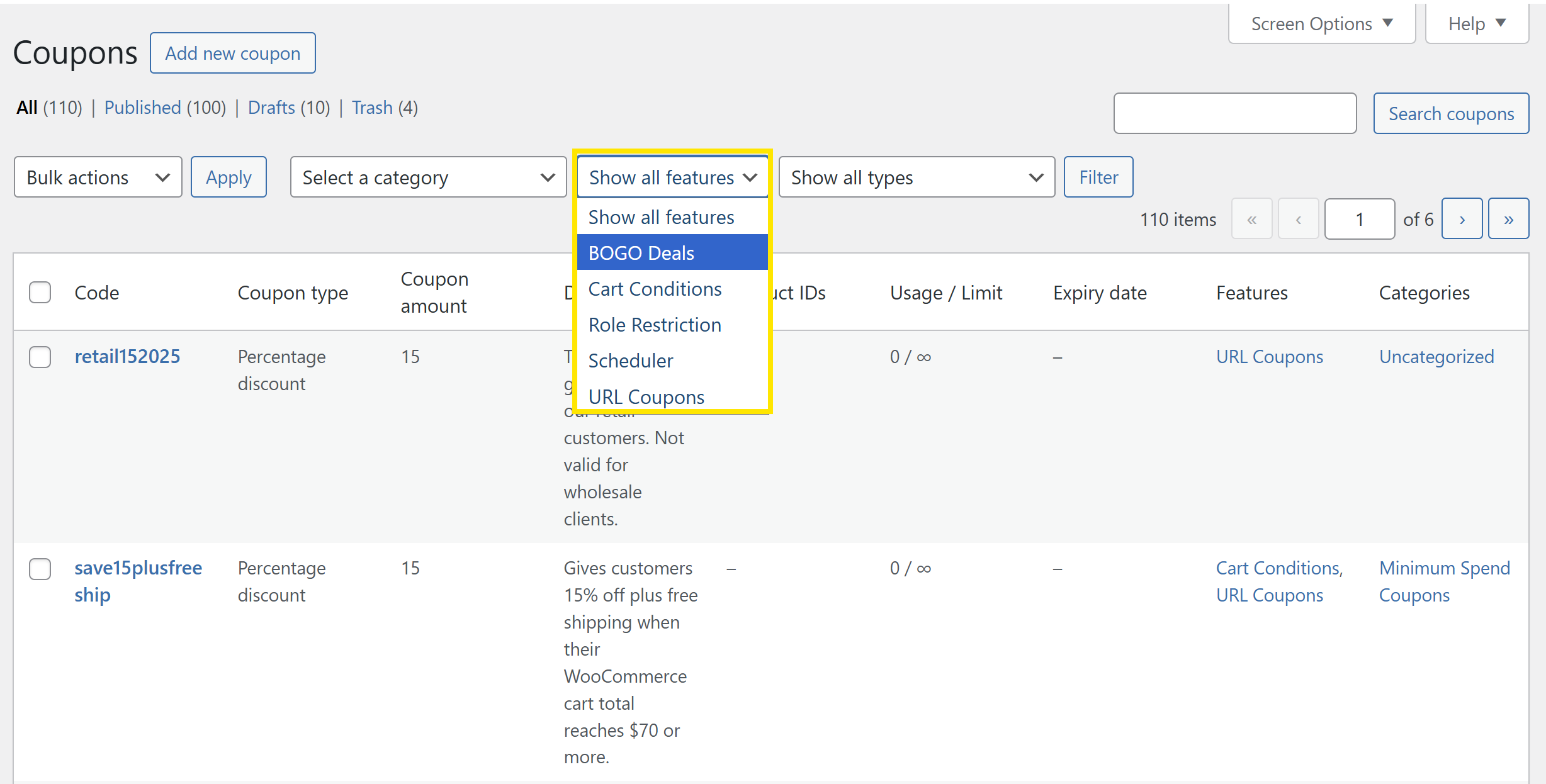This screenshot has height=784, width=1546.
Task: Select the save15plusfreeship coupon checkbox
Action: pos(40,568)
